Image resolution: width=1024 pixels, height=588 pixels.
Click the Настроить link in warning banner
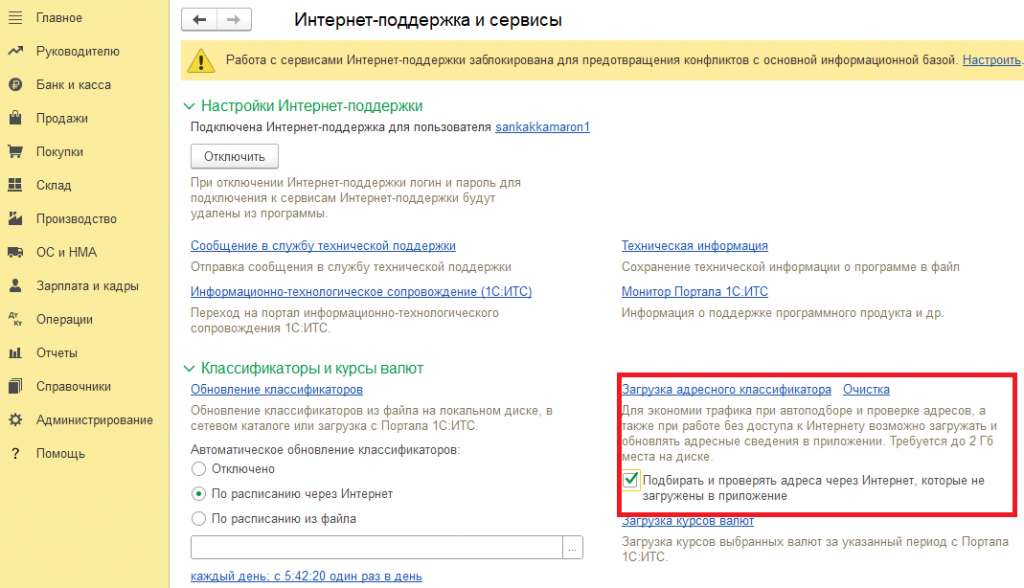point(991,60)
